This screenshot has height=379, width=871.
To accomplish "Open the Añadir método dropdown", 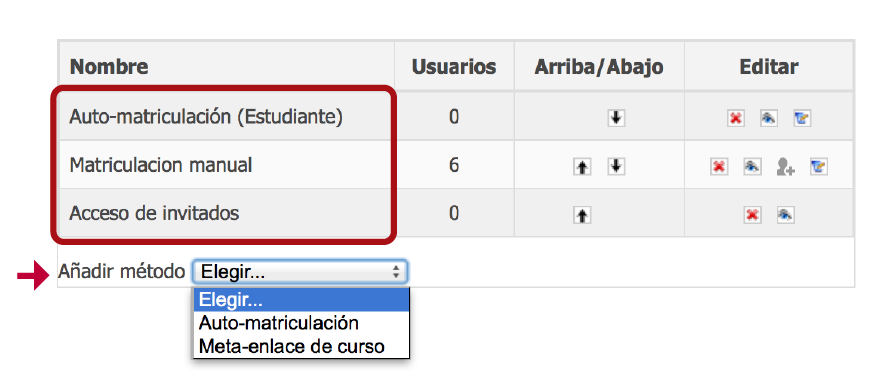I will pyautogui.click(x=300, y=272).
